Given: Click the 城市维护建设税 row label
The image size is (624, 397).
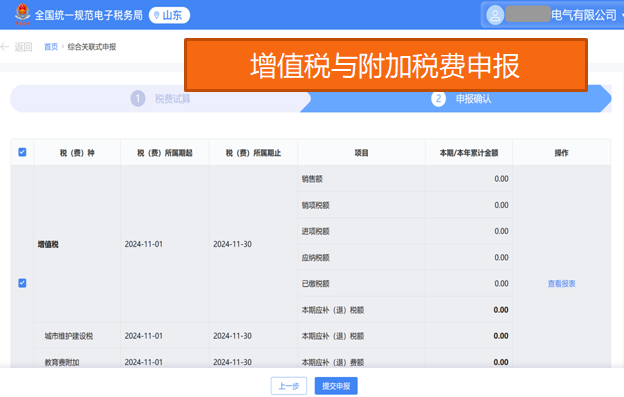Looking at the screenshot, I should point(69,336).
